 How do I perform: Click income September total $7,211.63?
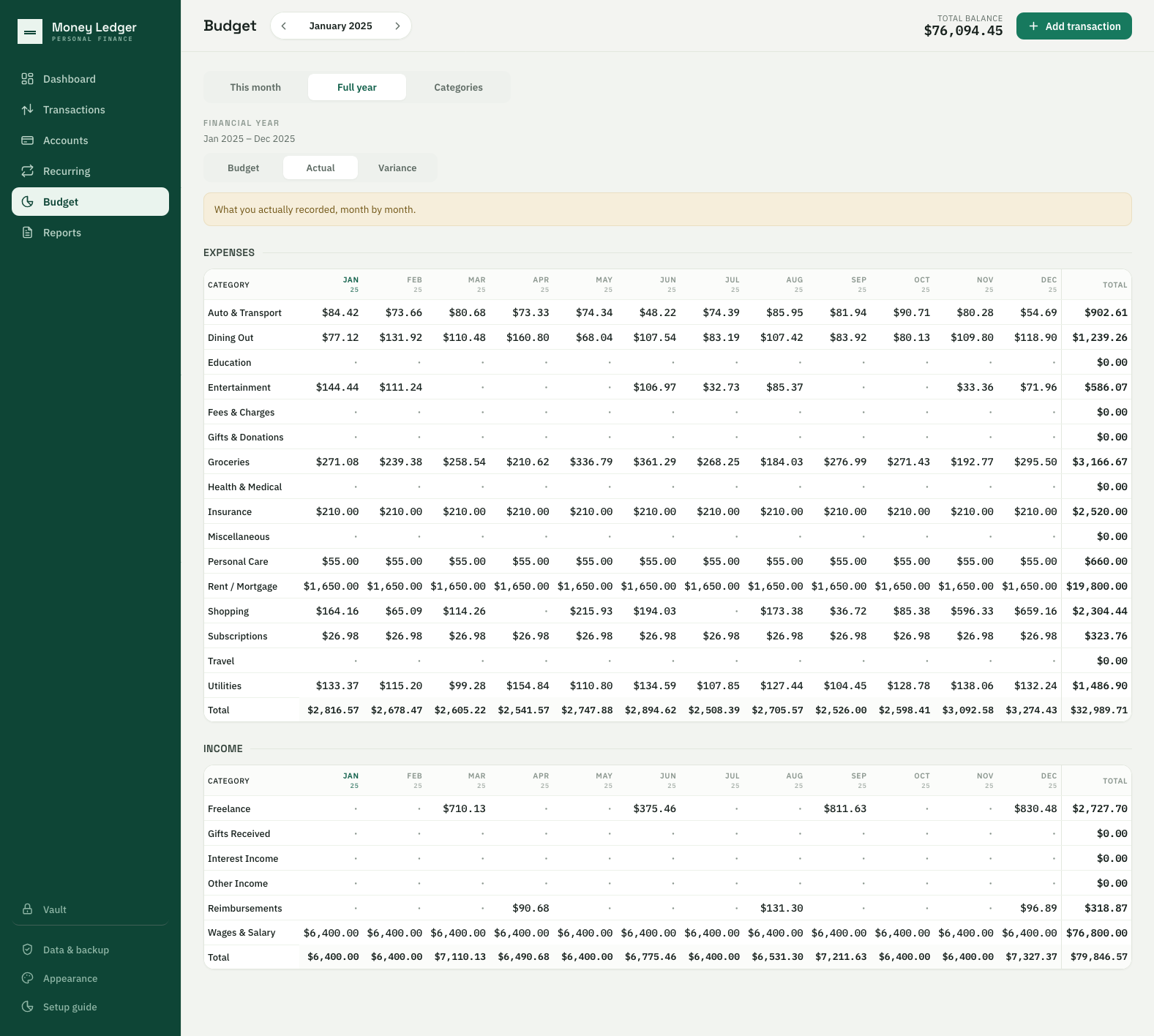coord(841,956)
